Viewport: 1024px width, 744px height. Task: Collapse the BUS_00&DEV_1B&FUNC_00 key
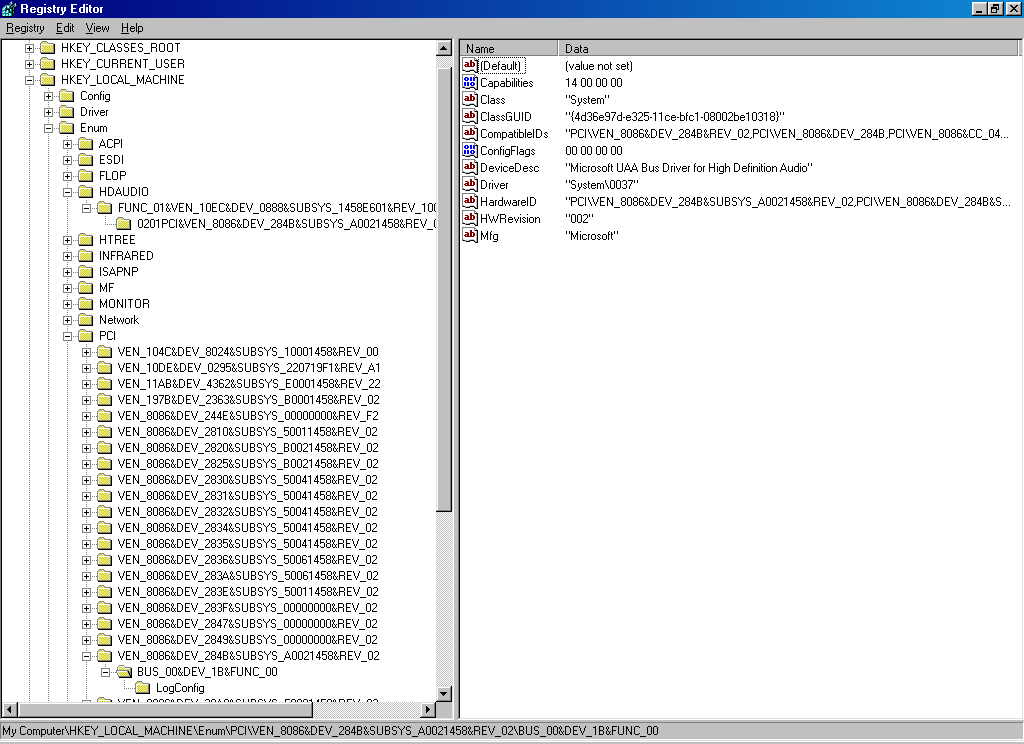pos(105,671)
